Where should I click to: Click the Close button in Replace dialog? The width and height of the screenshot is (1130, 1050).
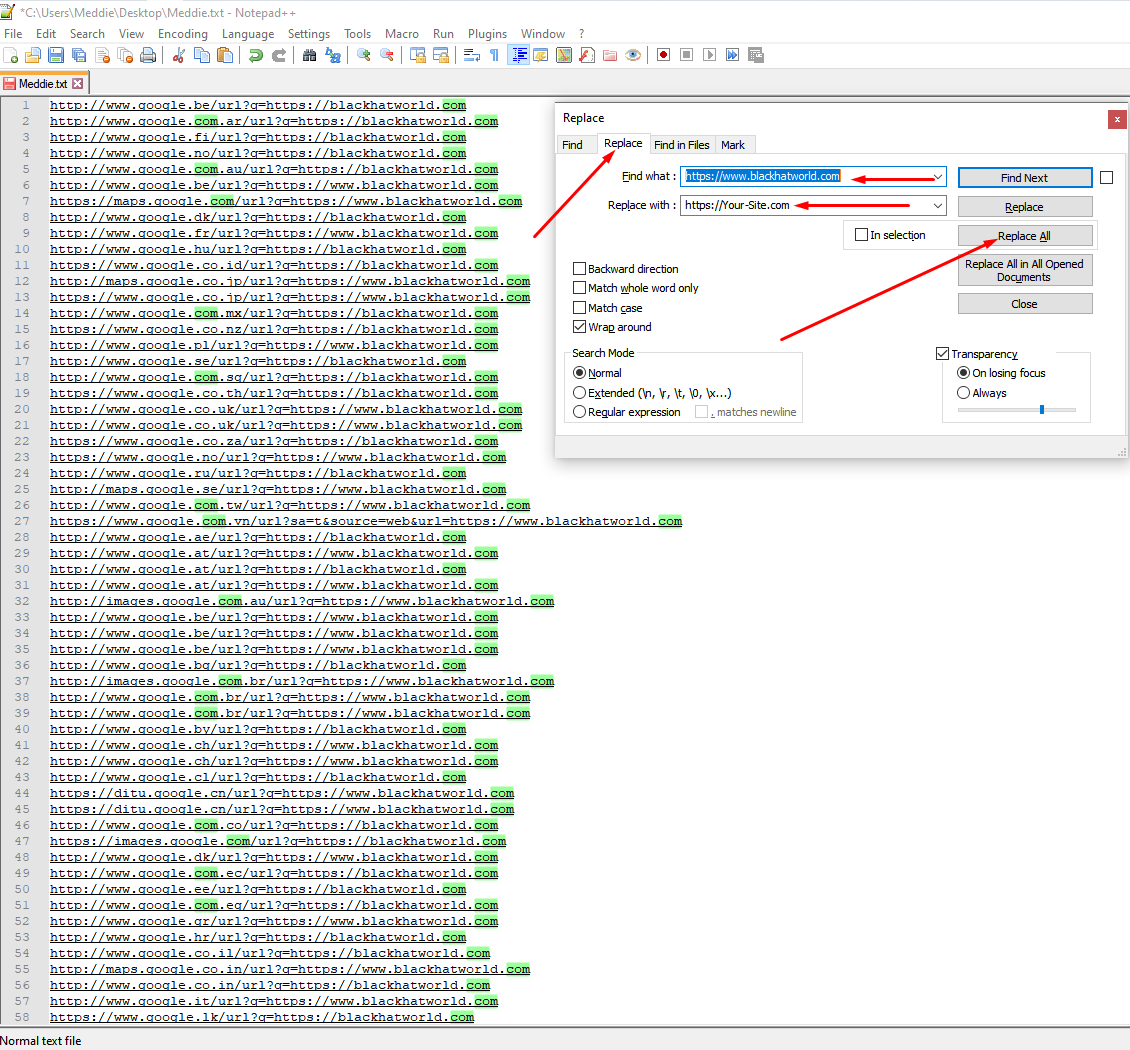(1024, 304)
